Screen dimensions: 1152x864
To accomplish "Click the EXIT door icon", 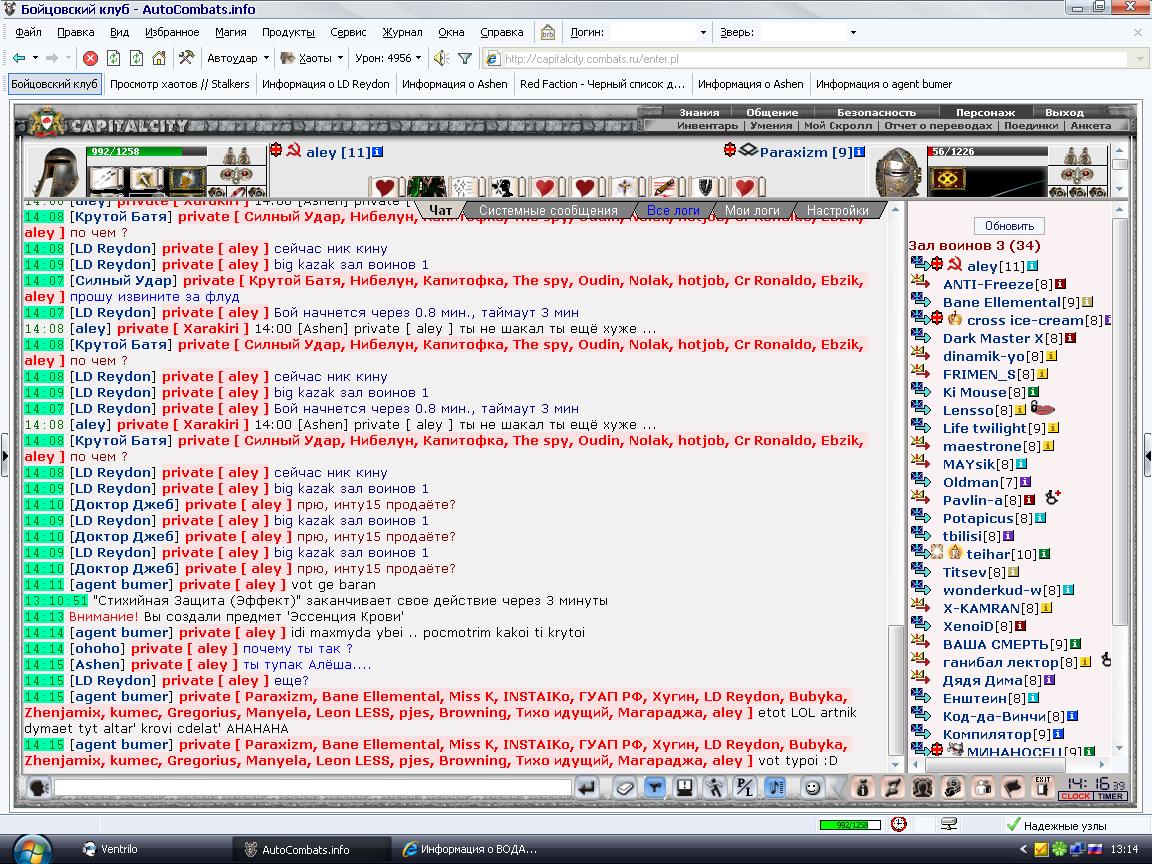I will (1042, 787).
